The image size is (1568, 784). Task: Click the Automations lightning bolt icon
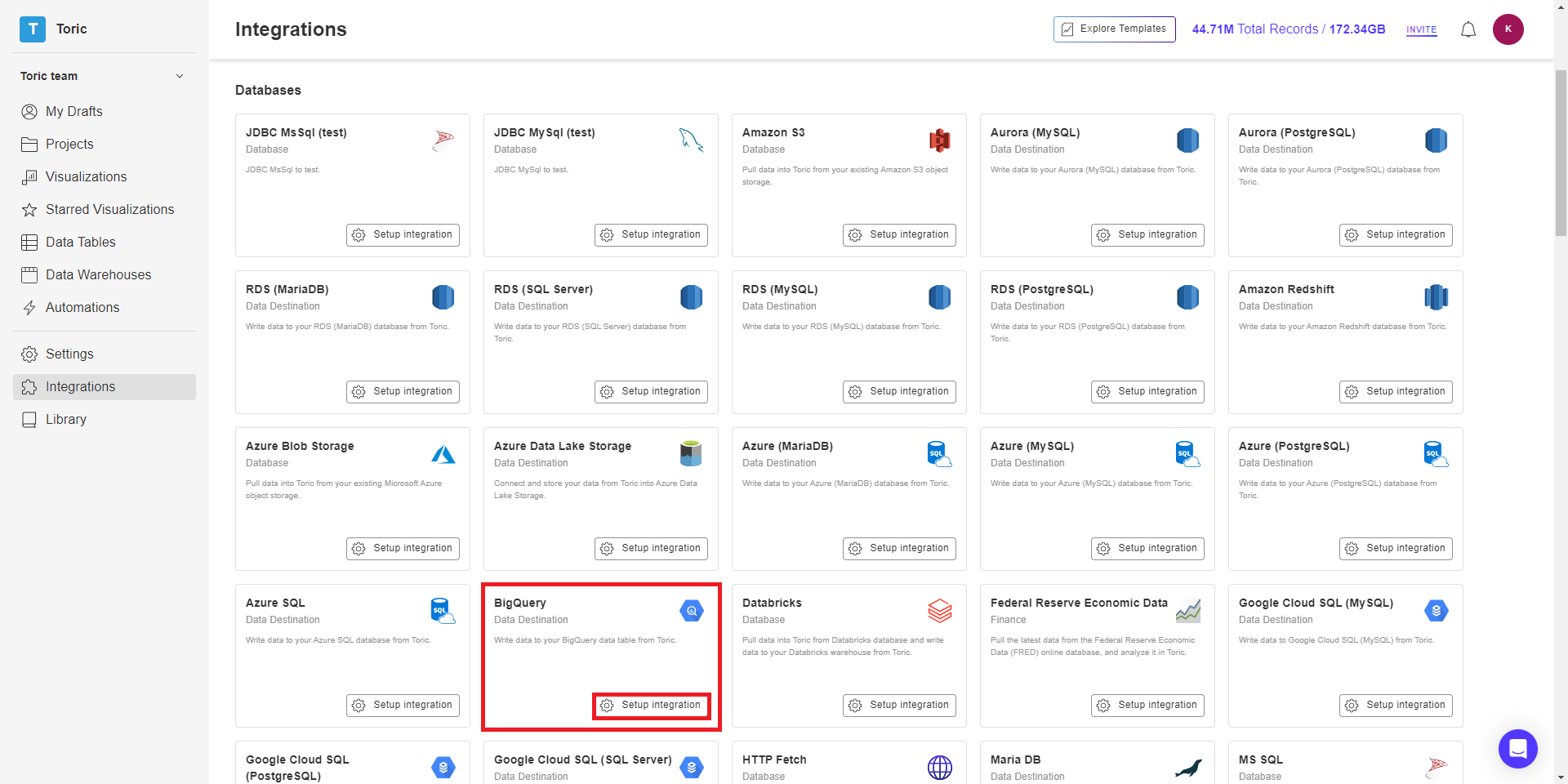(29, 307)
